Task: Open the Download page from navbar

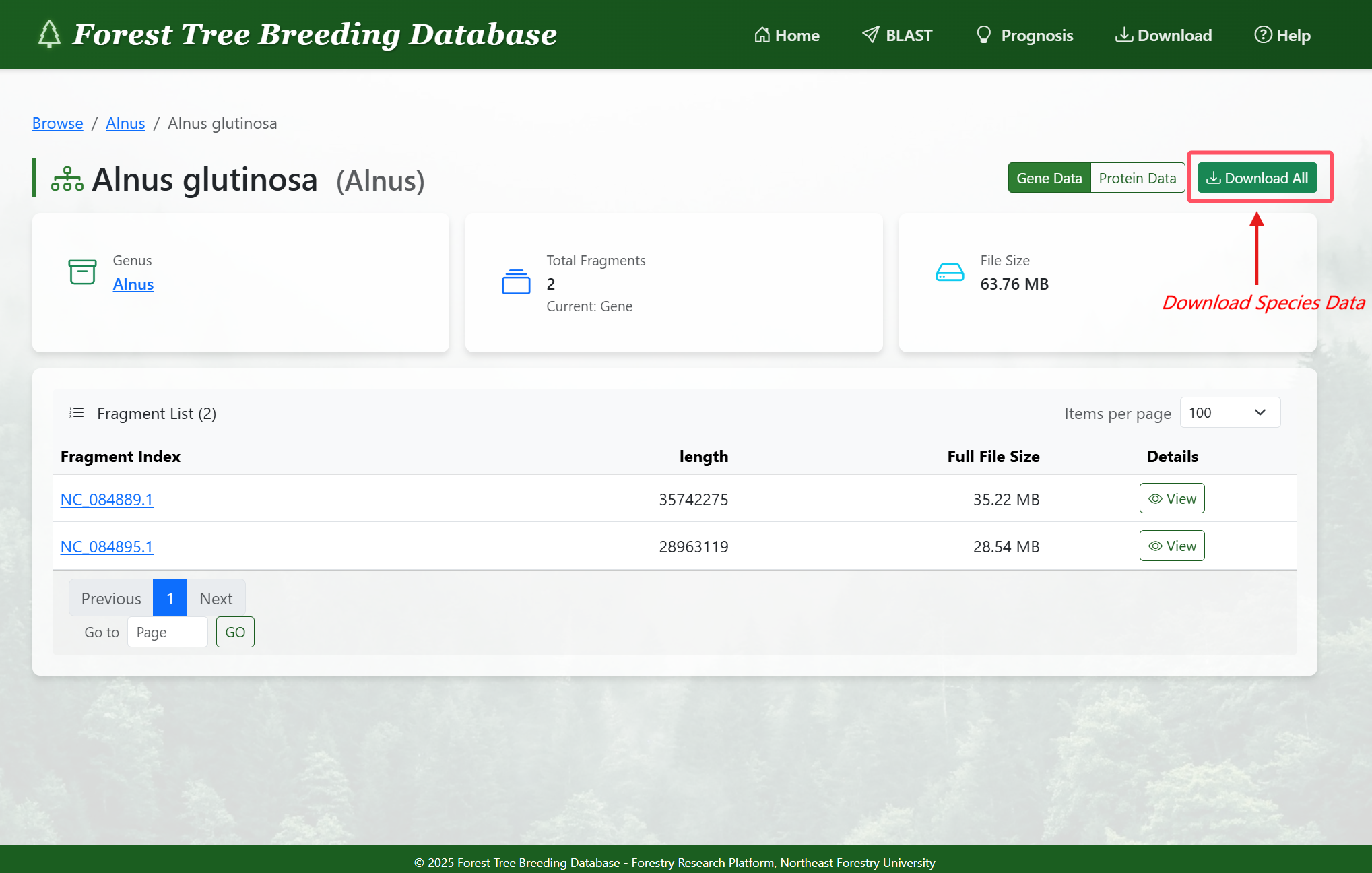Action: click(1163, 35)
